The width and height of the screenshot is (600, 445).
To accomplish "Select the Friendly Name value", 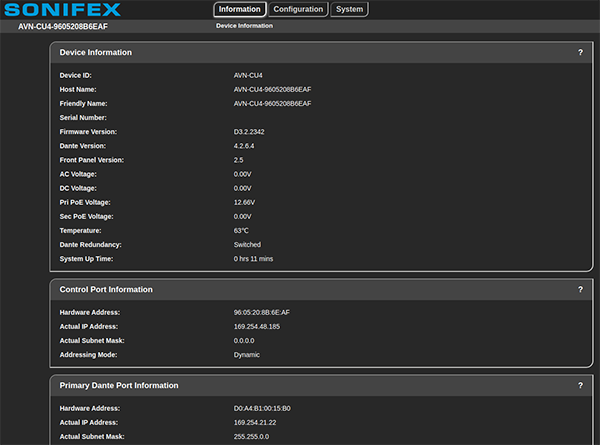I will click(272, 104).
